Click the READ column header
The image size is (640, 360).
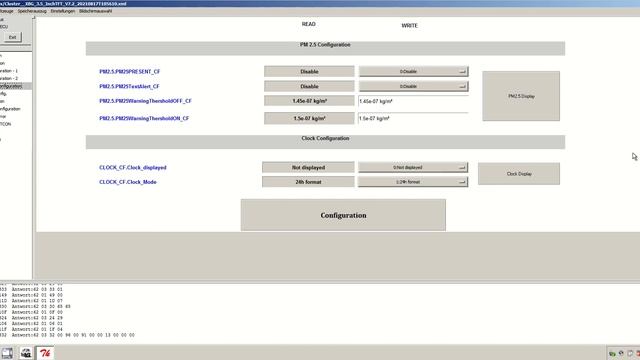(x=309, y=24)
